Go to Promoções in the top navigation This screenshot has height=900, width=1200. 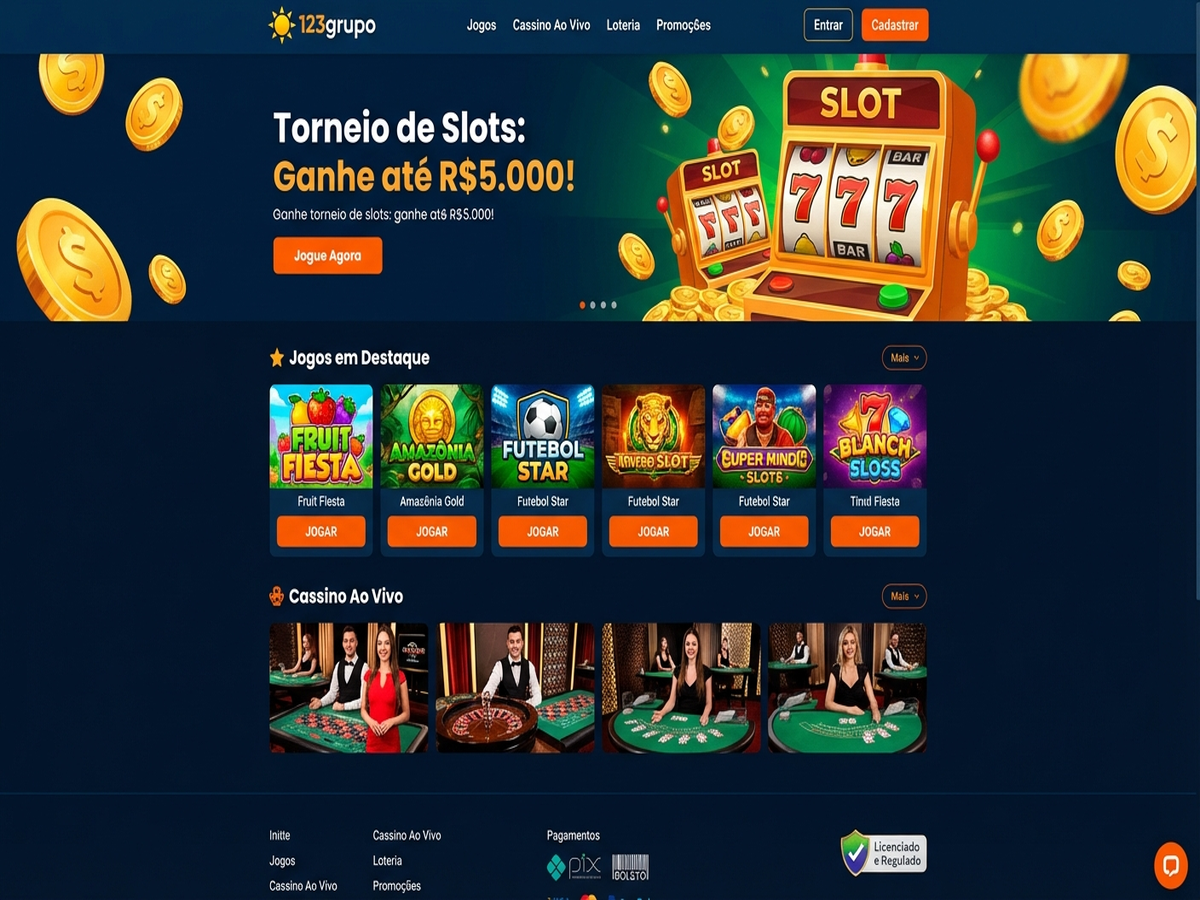click(683, 25)
